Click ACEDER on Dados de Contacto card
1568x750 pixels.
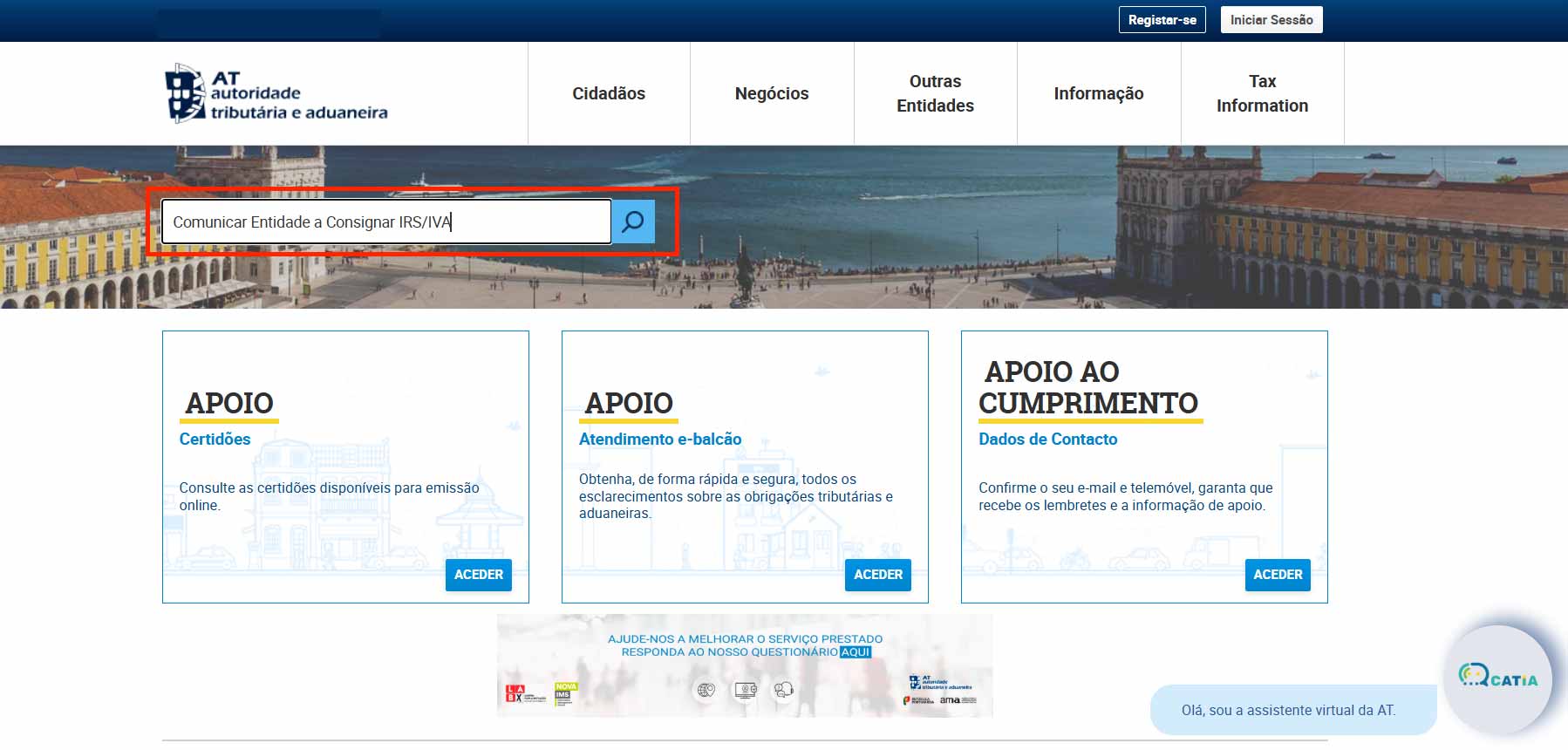[1277, 575]
